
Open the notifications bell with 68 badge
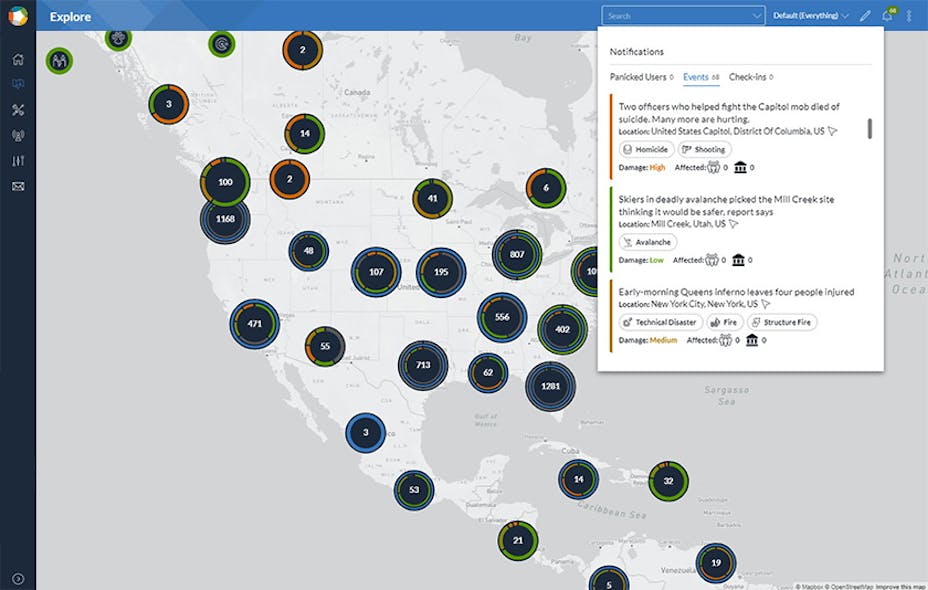pos(886,16)
